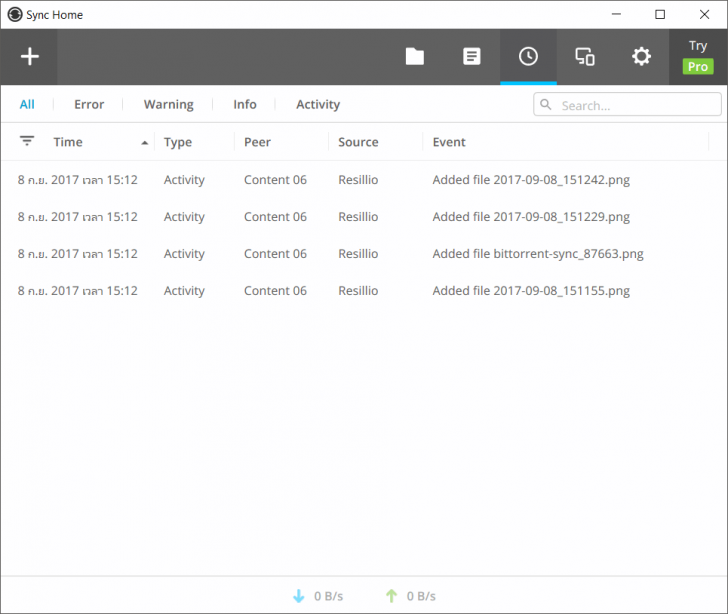Viewport: 728px width, 614px height.
Task: Click in the Search field
Action: 636,105
